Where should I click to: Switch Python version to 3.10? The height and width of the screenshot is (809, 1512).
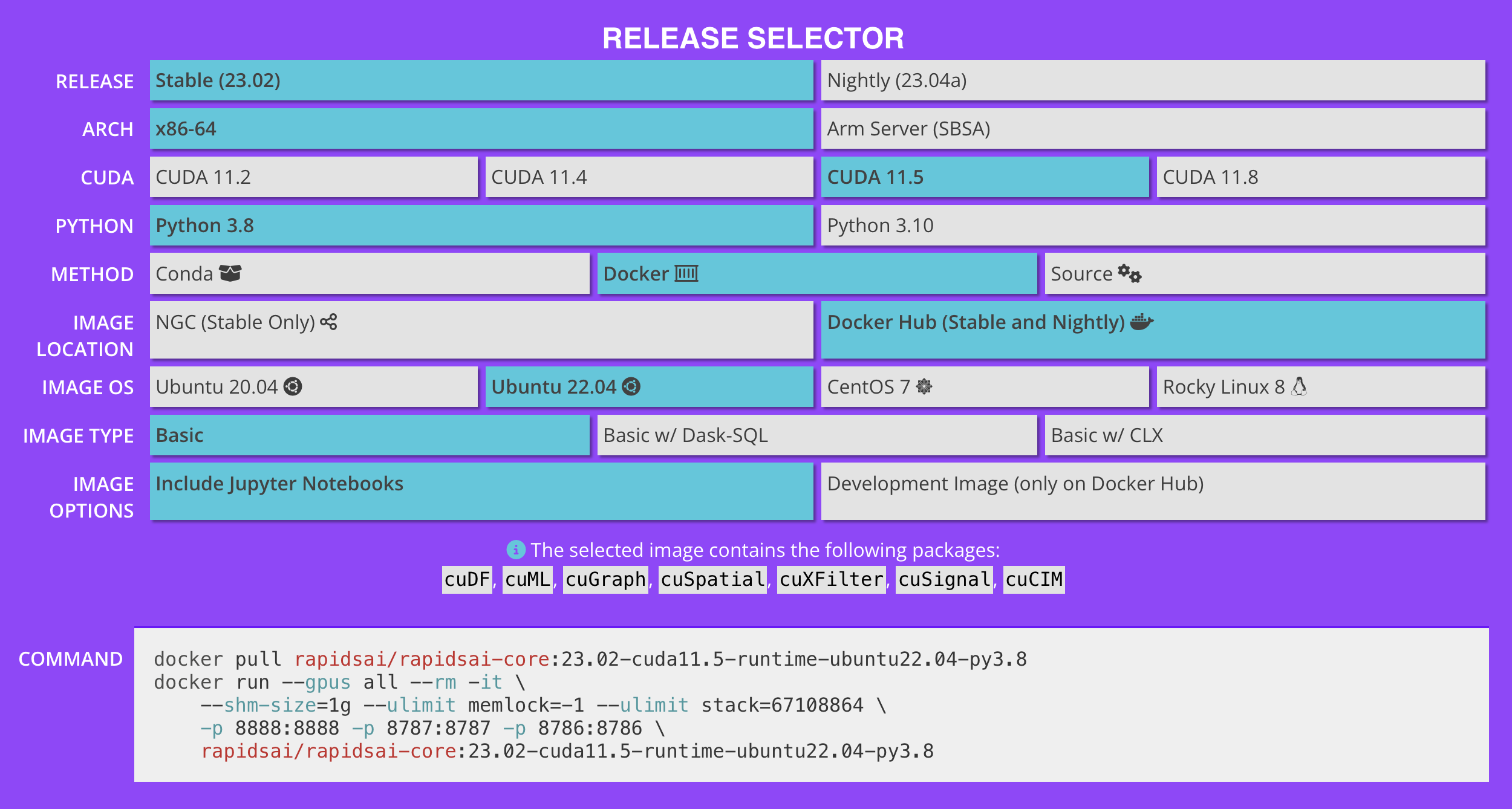[1152, 226]
